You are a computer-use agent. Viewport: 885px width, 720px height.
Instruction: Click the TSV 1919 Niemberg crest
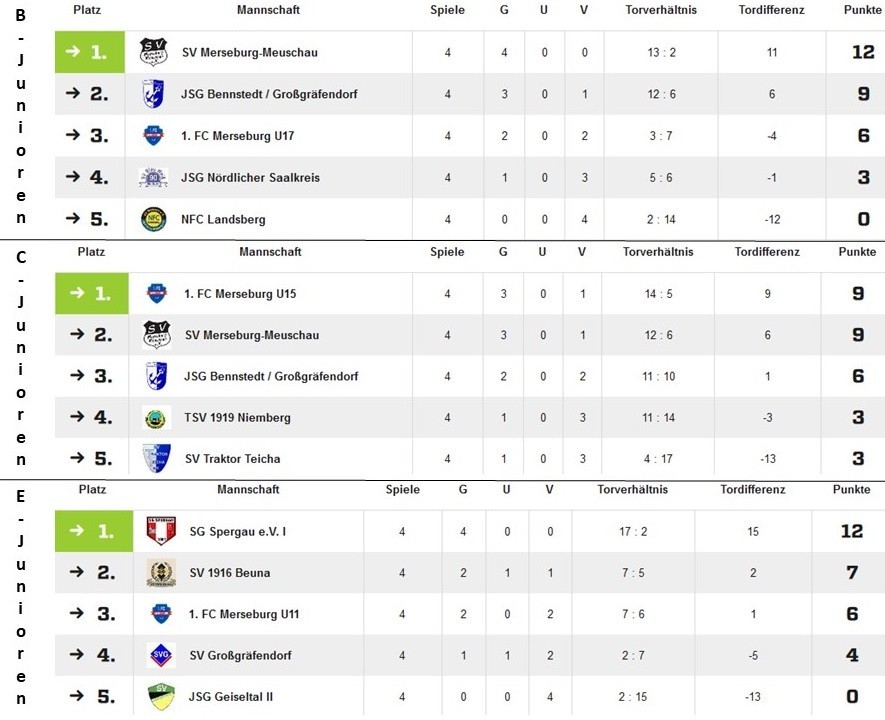tap(157, 418)
